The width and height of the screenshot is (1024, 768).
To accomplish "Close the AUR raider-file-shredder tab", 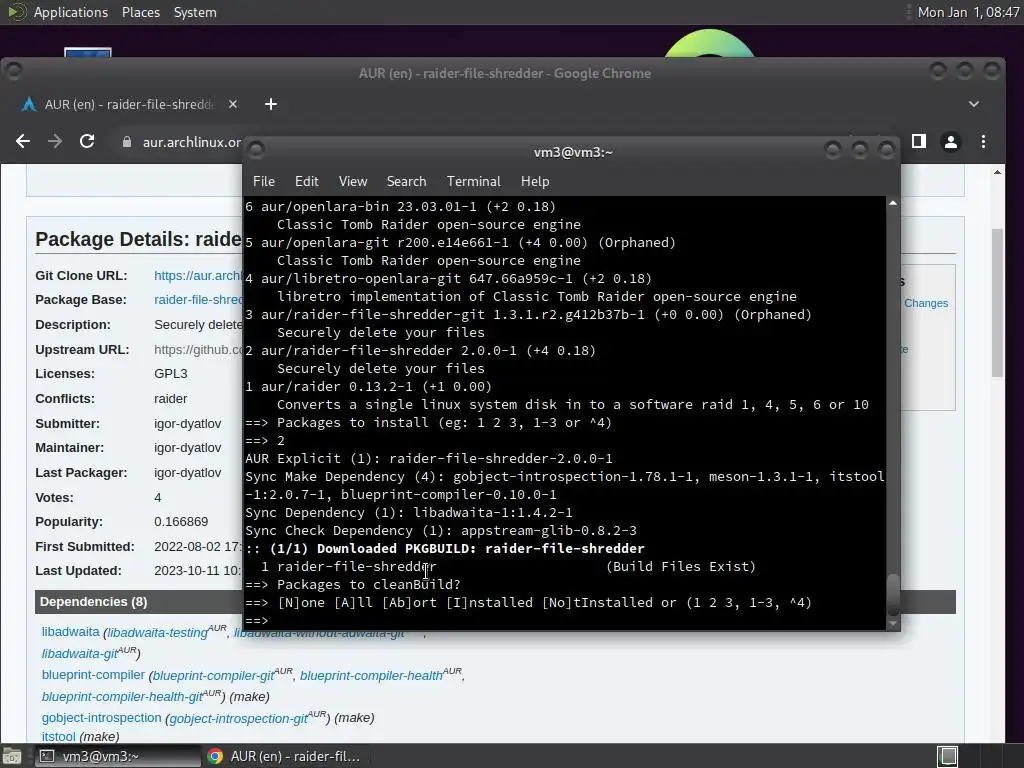I will point(233,104).
